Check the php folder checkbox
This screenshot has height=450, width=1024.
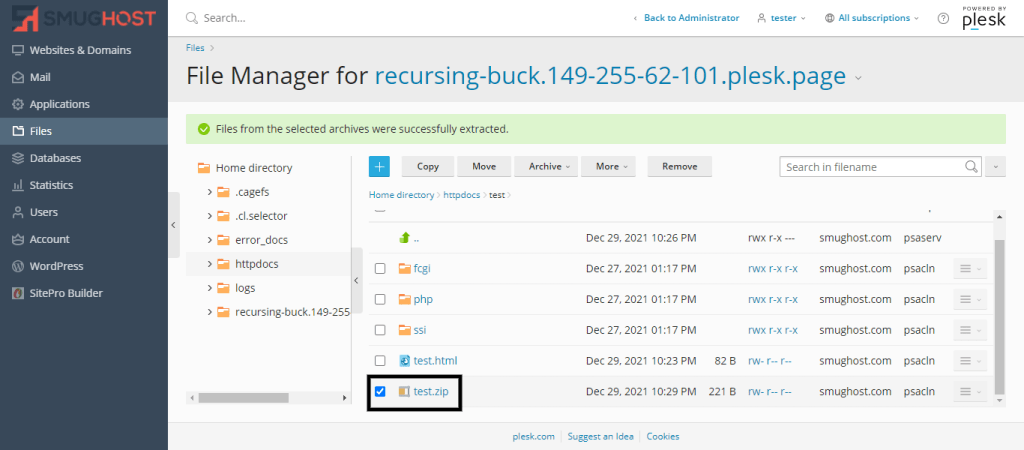click(x=380, y=299)
